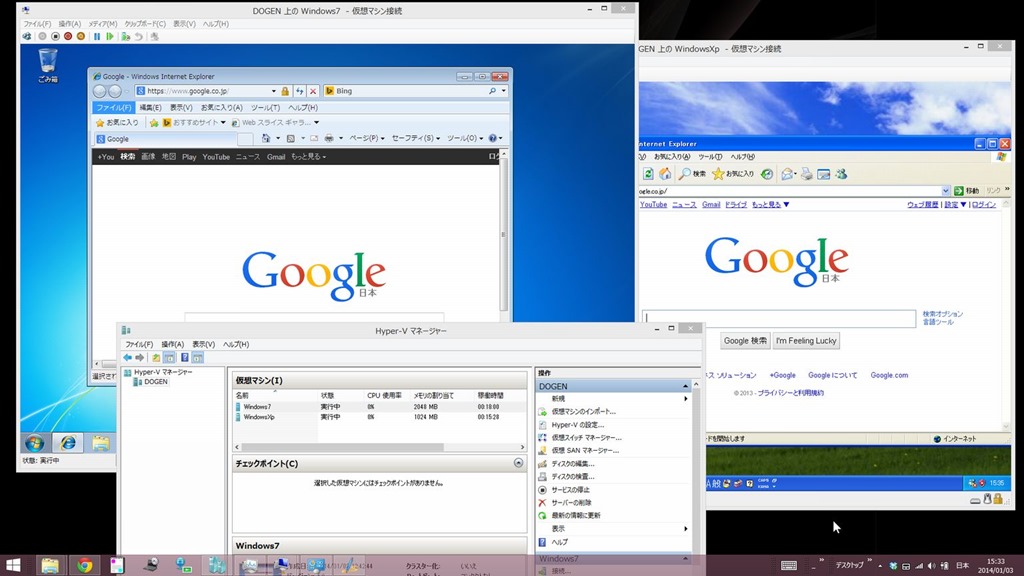Collapse the Checkpoints section in Hyper-V Manager
The image size is (1024, 576).
click(x=518, y=464)
